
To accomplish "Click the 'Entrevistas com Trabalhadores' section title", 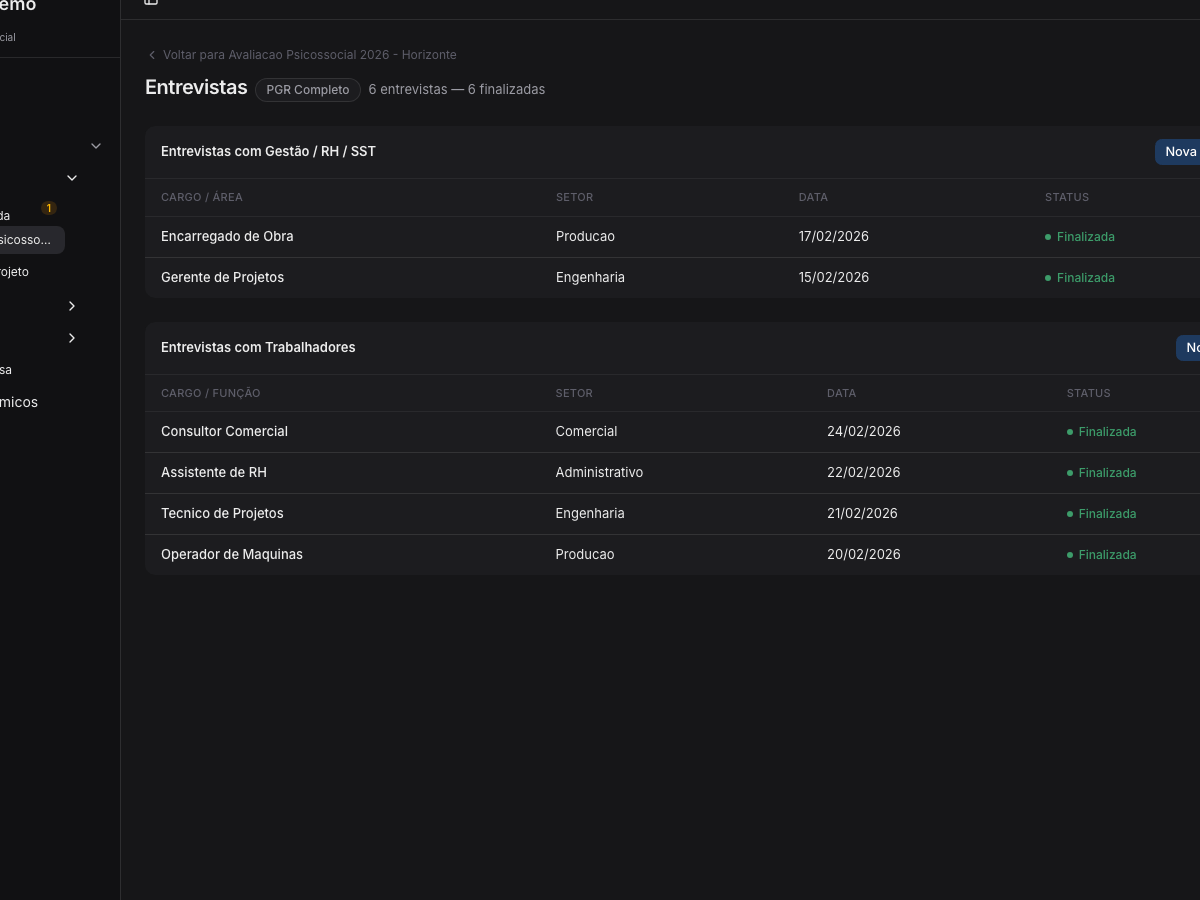I will click(258, 347).
